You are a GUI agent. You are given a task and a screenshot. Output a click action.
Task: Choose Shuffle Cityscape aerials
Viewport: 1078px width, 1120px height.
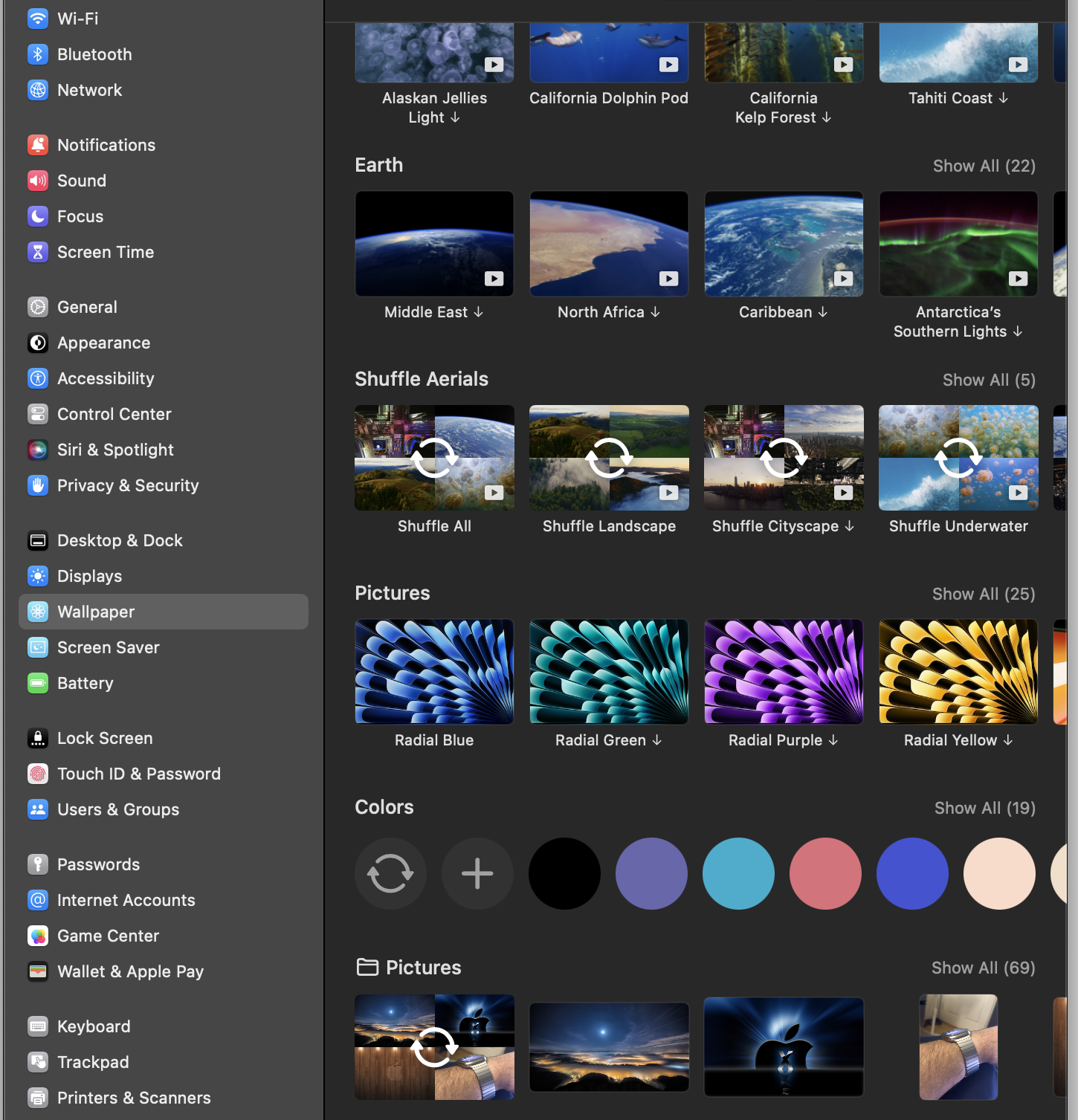point(784,458)
